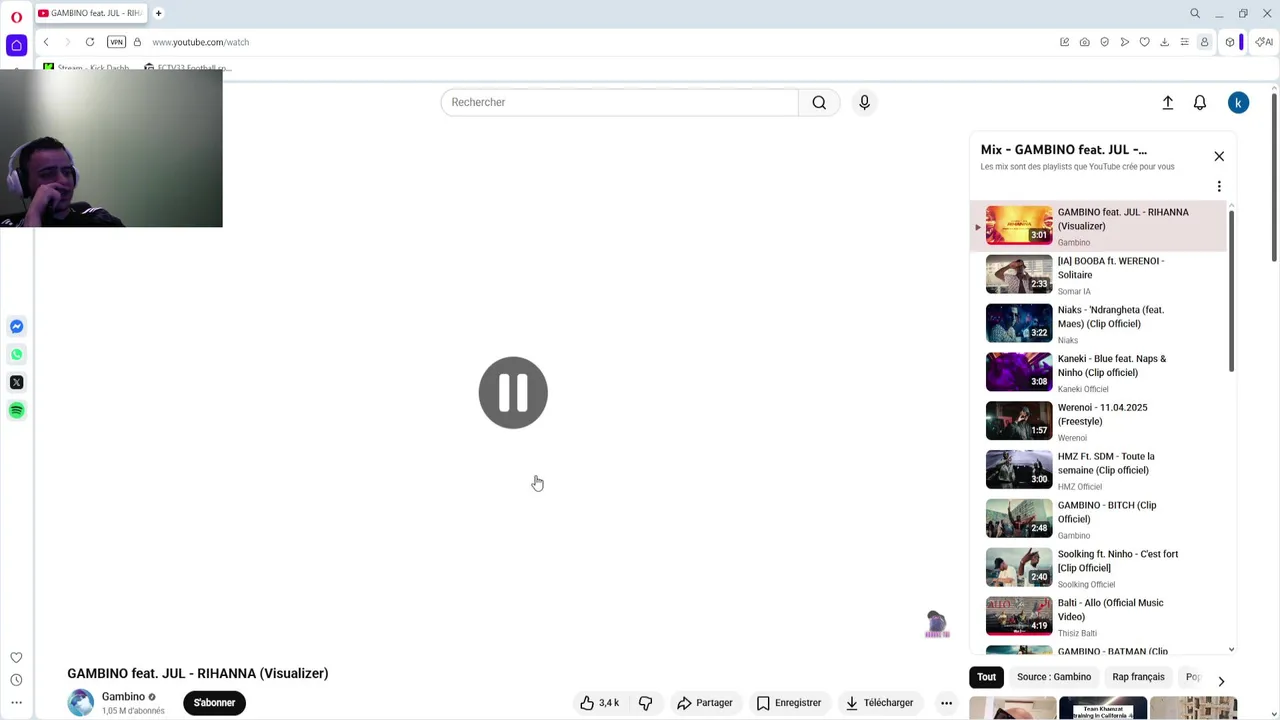The height and width of the screenshot is (720, 1280).
Task: Click the page vertical scrollbar
Action: [x=1274, y=180]
